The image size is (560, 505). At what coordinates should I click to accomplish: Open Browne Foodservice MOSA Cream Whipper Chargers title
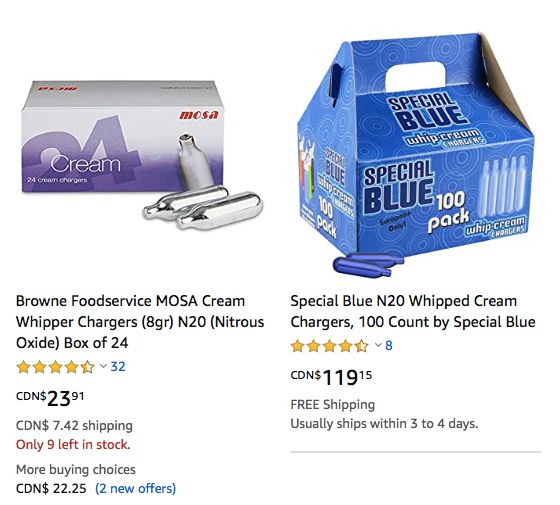click(140, 322)
